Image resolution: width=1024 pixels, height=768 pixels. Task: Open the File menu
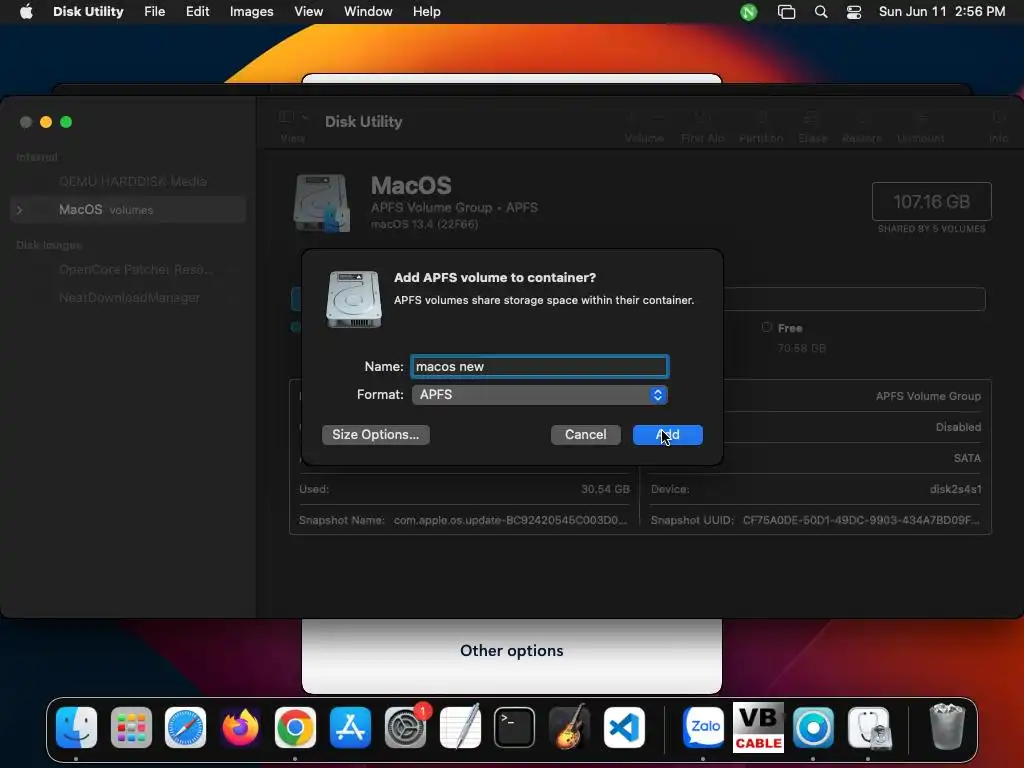point(155,12)
